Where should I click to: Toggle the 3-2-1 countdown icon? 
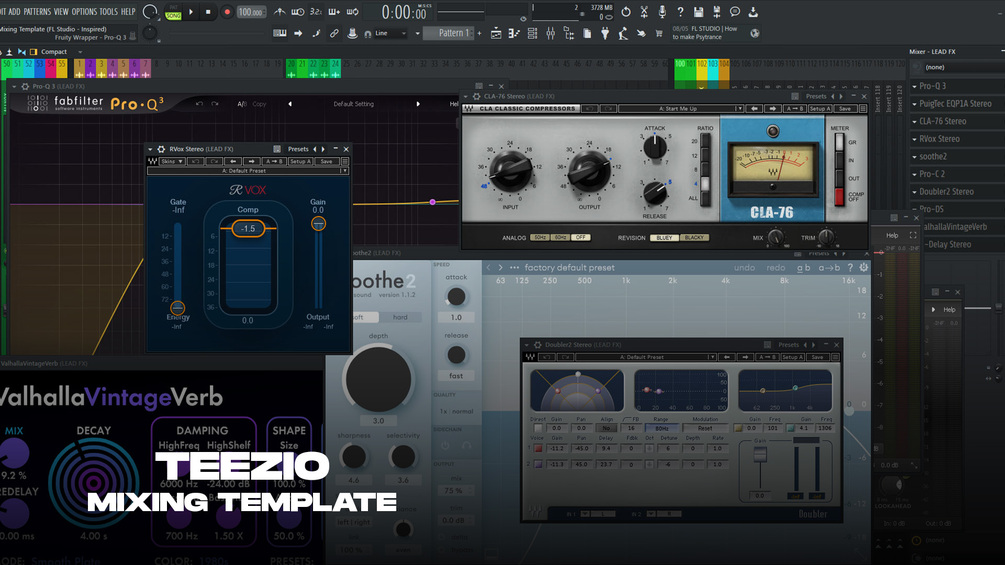coord(316,12)
